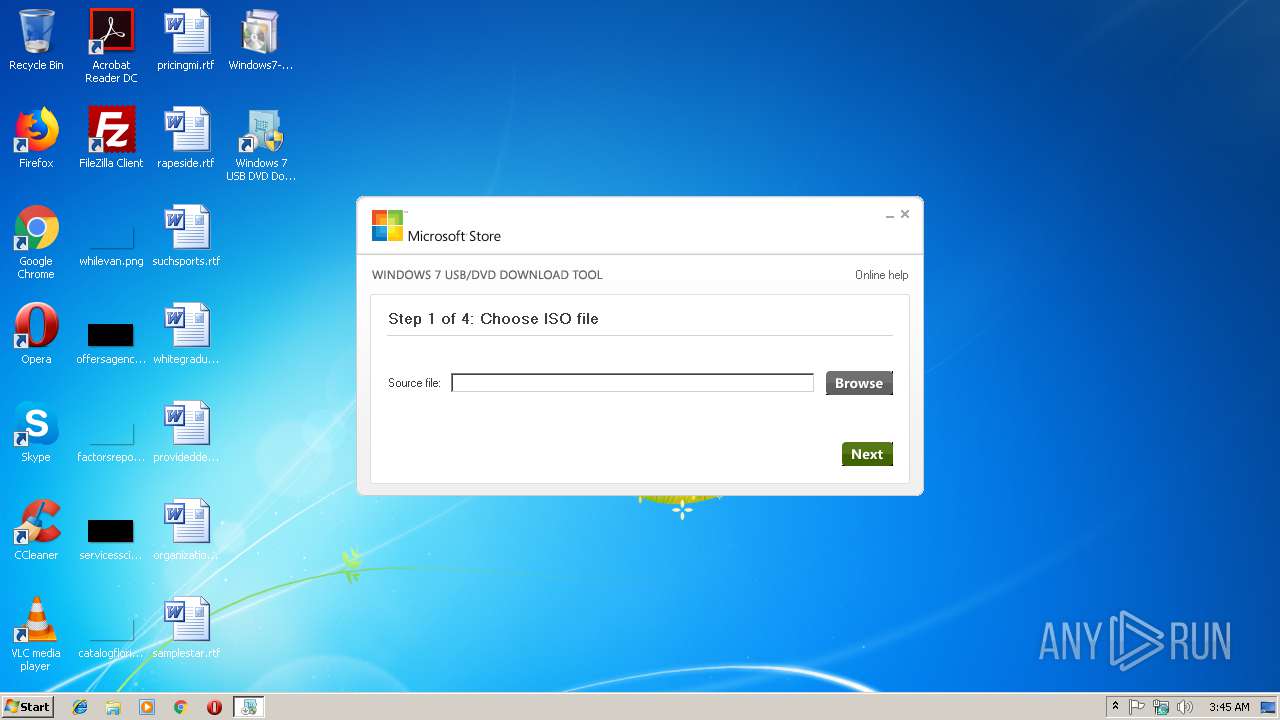Open the Recycle Bin desktop icon
The height and width of the screenshot is (720, 1280).
coord(36,40)
